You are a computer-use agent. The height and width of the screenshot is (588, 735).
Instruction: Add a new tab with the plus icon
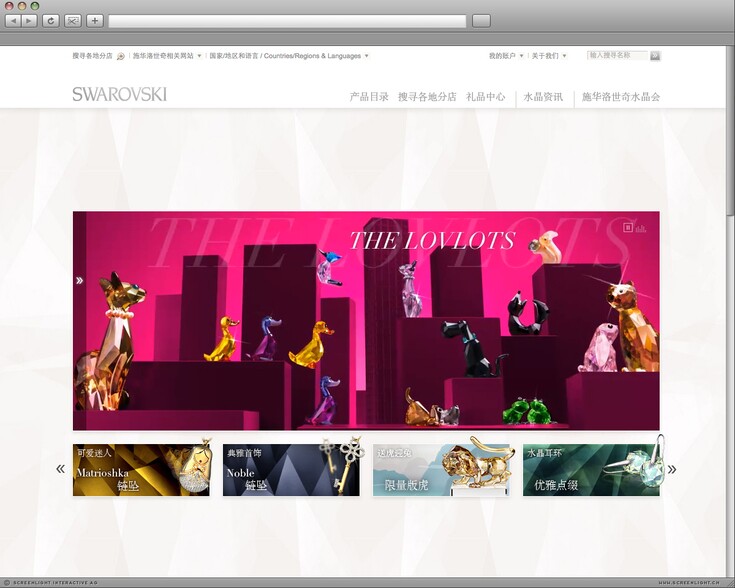95,21
